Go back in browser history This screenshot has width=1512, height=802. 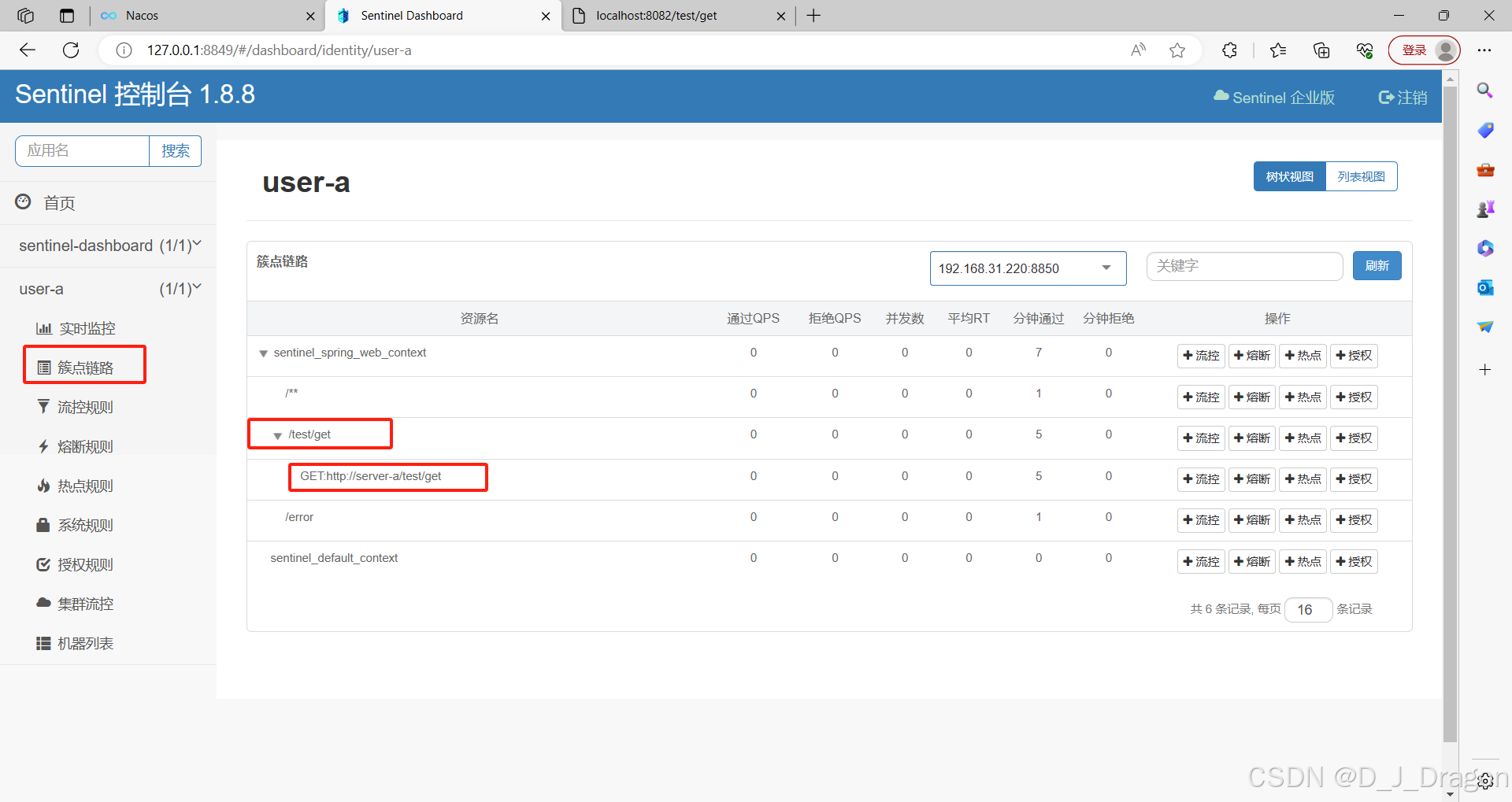[x=28, y=50]
